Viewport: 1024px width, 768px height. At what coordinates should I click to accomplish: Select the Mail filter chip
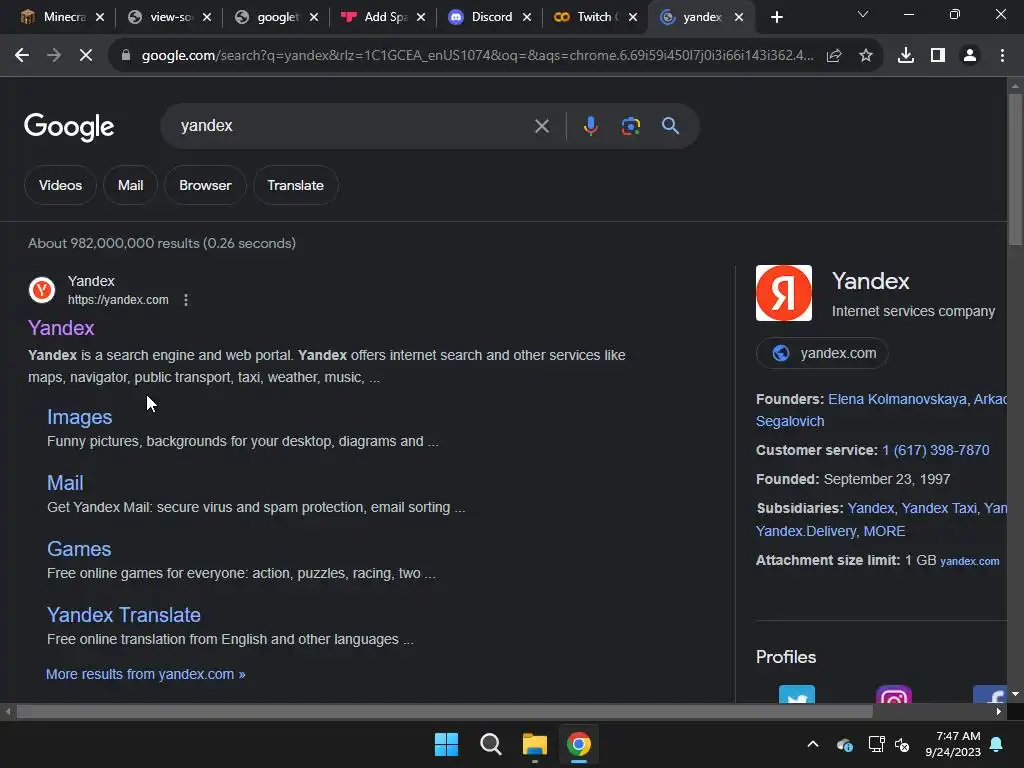click(x=131, y=185)
